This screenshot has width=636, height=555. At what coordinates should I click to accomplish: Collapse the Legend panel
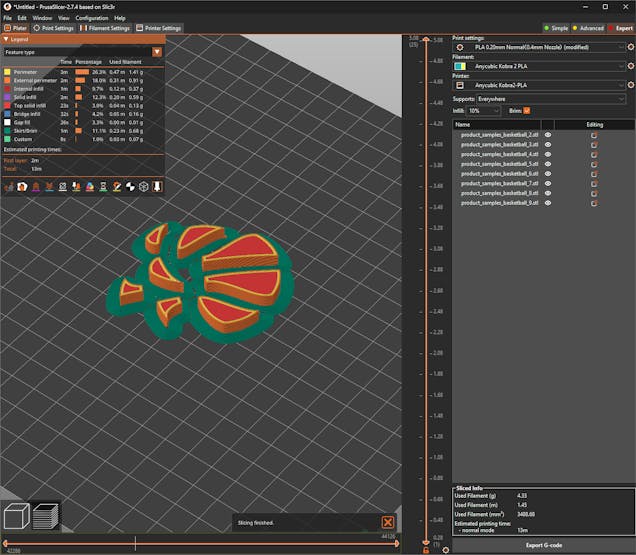click(7, 38)
